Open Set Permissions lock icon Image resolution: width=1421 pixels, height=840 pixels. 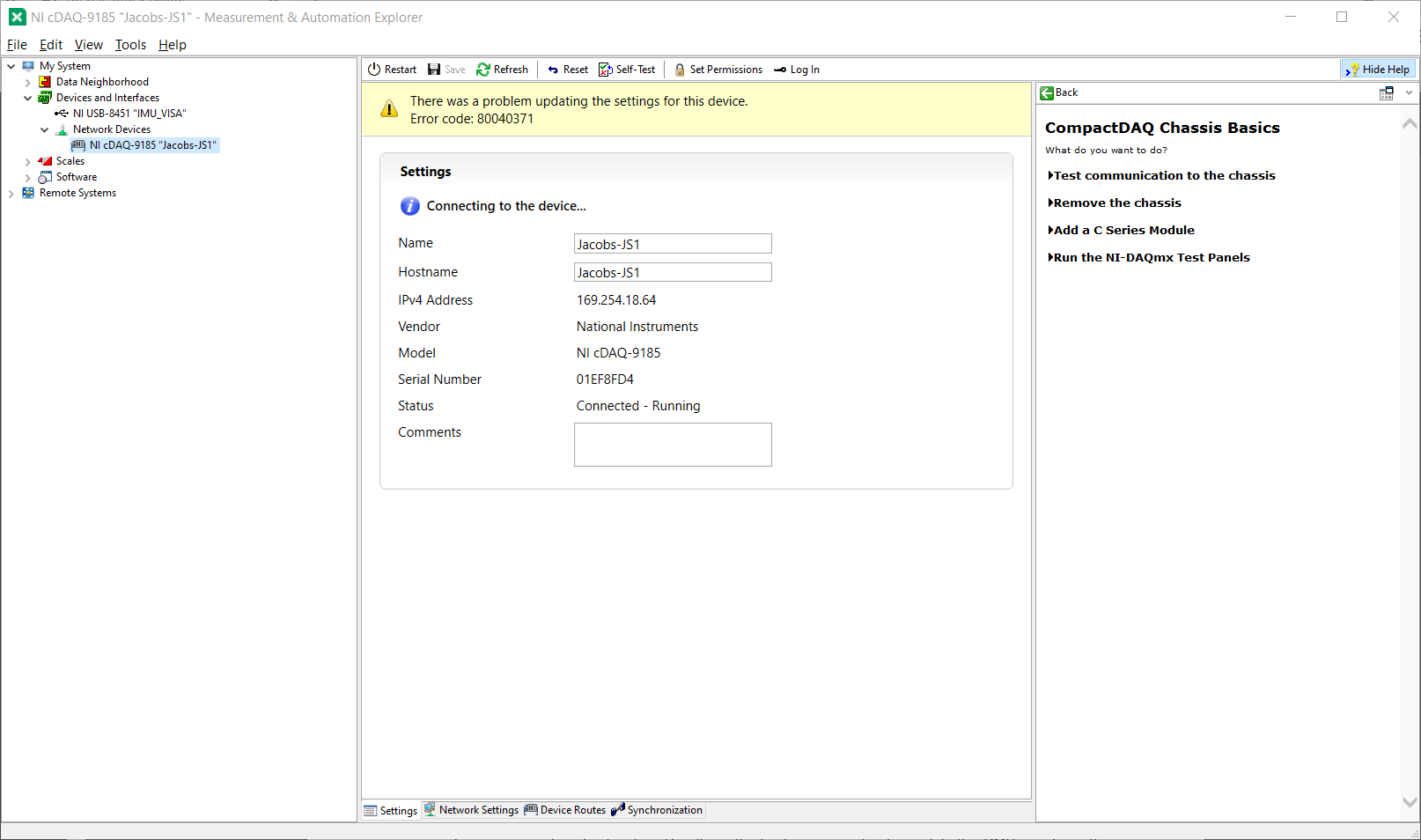[680, 70]
